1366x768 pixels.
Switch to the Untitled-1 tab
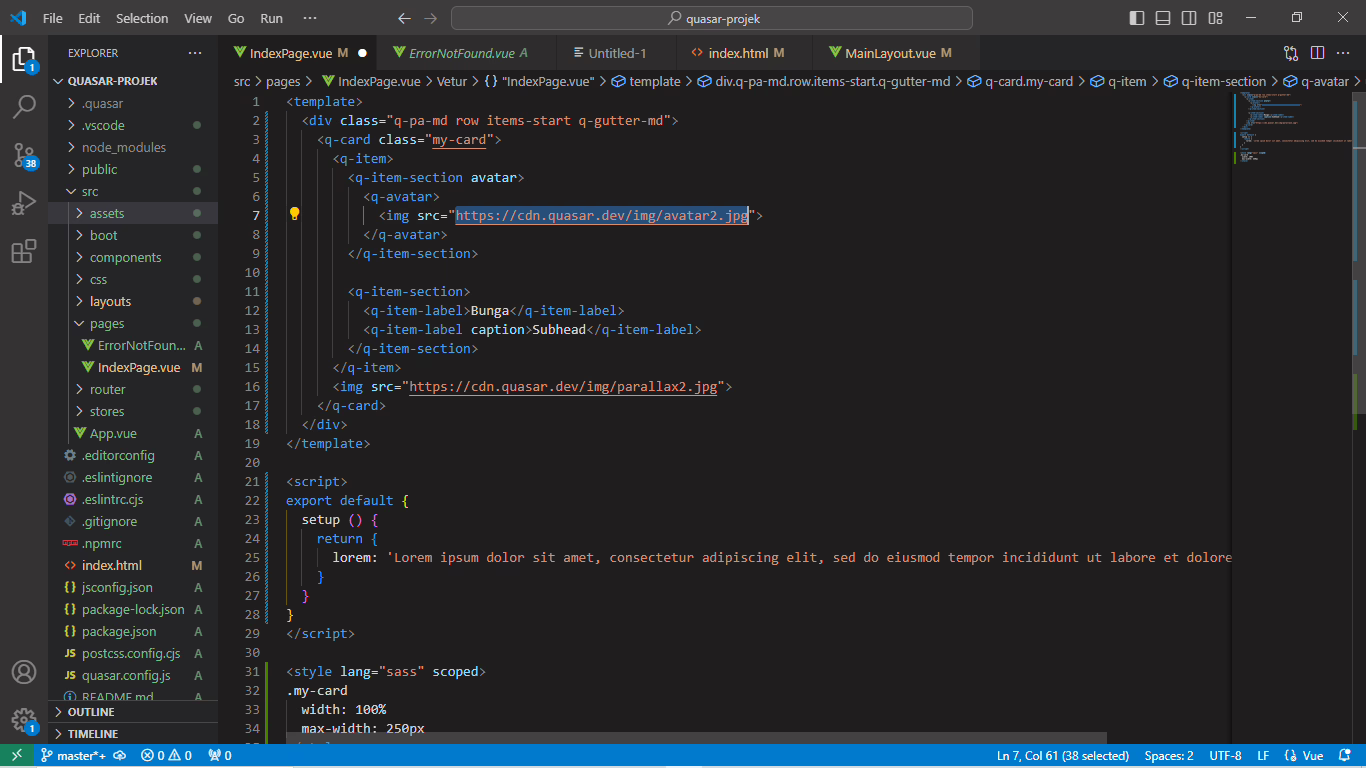pos(617,53)
